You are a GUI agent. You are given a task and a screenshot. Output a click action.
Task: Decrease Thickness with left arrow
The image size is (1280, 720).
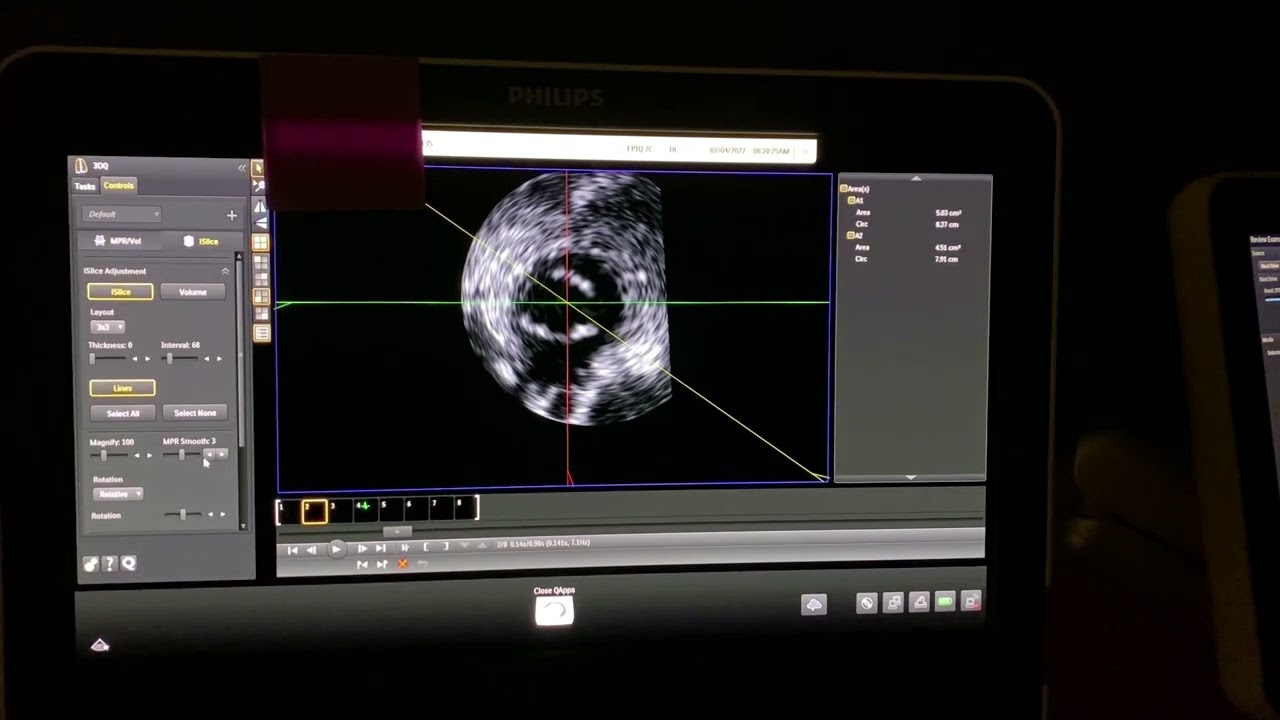tap(135, 358)
